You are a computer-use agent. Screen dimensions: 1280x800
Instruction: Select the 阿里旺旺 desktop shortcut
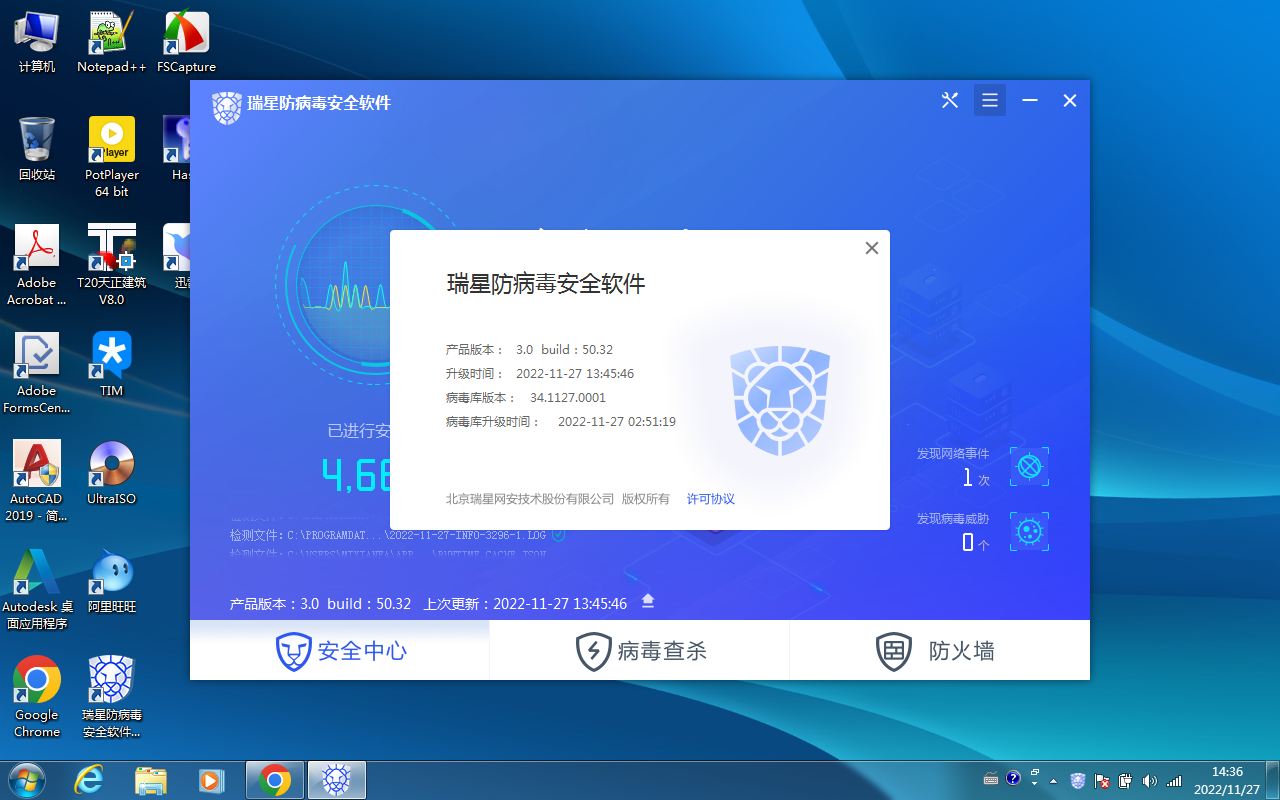(112, 580)
